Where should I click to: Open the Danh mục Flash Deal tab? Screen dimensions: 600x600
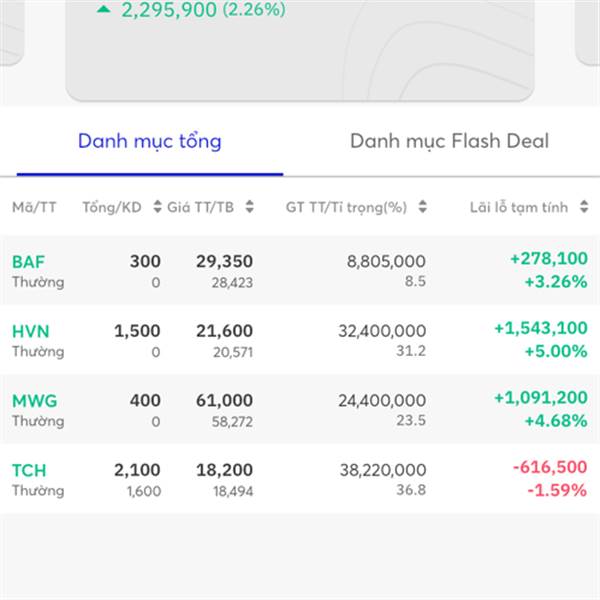(x=449, y=141)
